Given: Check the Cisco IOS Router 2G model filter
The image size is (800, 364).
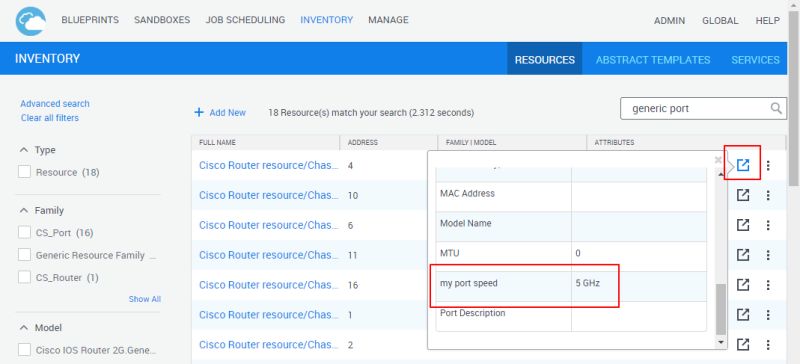Looking at the screenshot, I should pyautogui.click(x=24, y=350).
